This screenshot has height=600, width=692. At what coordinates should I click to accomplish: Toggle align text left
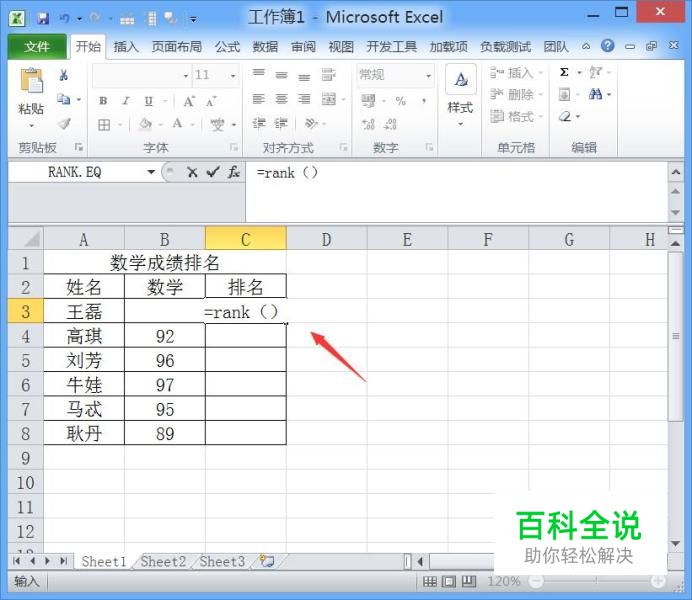pos(259,99)
